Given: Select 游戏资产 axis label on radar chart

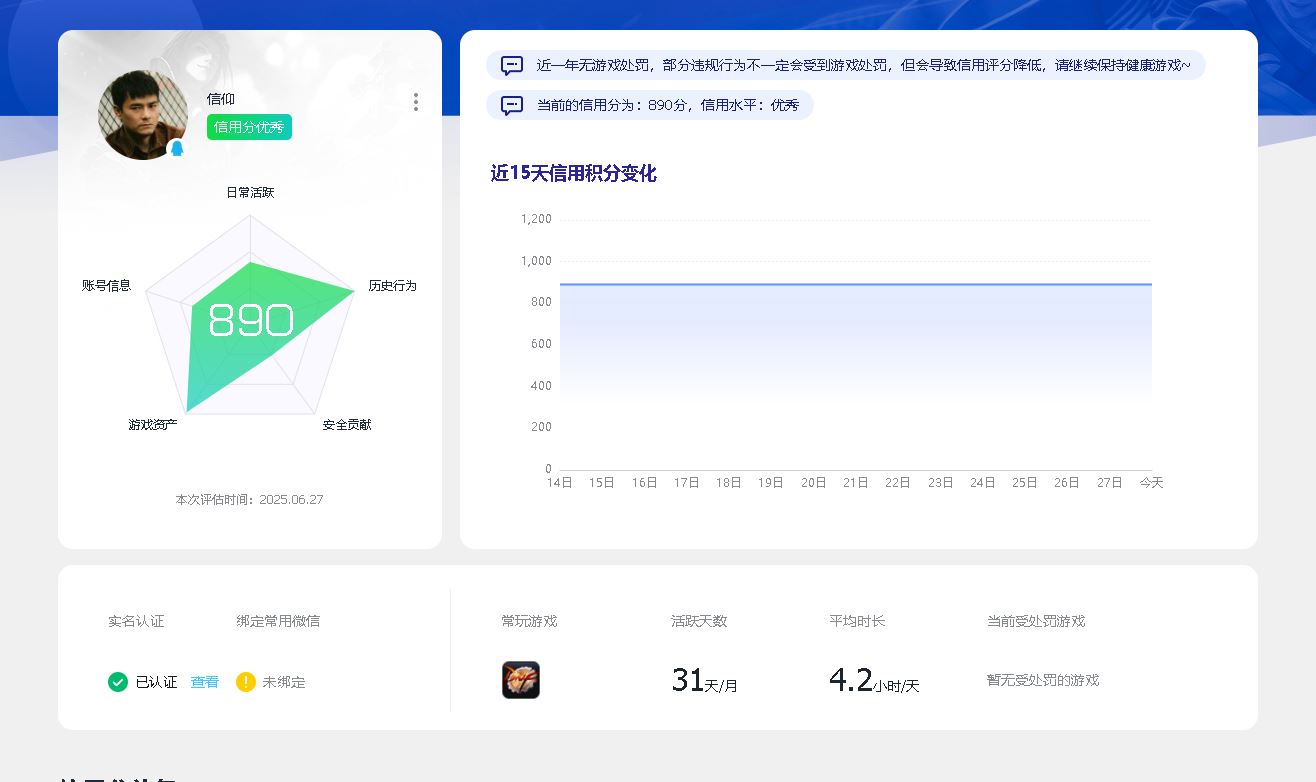Looking at the screenshot, I should pos(153,425).
